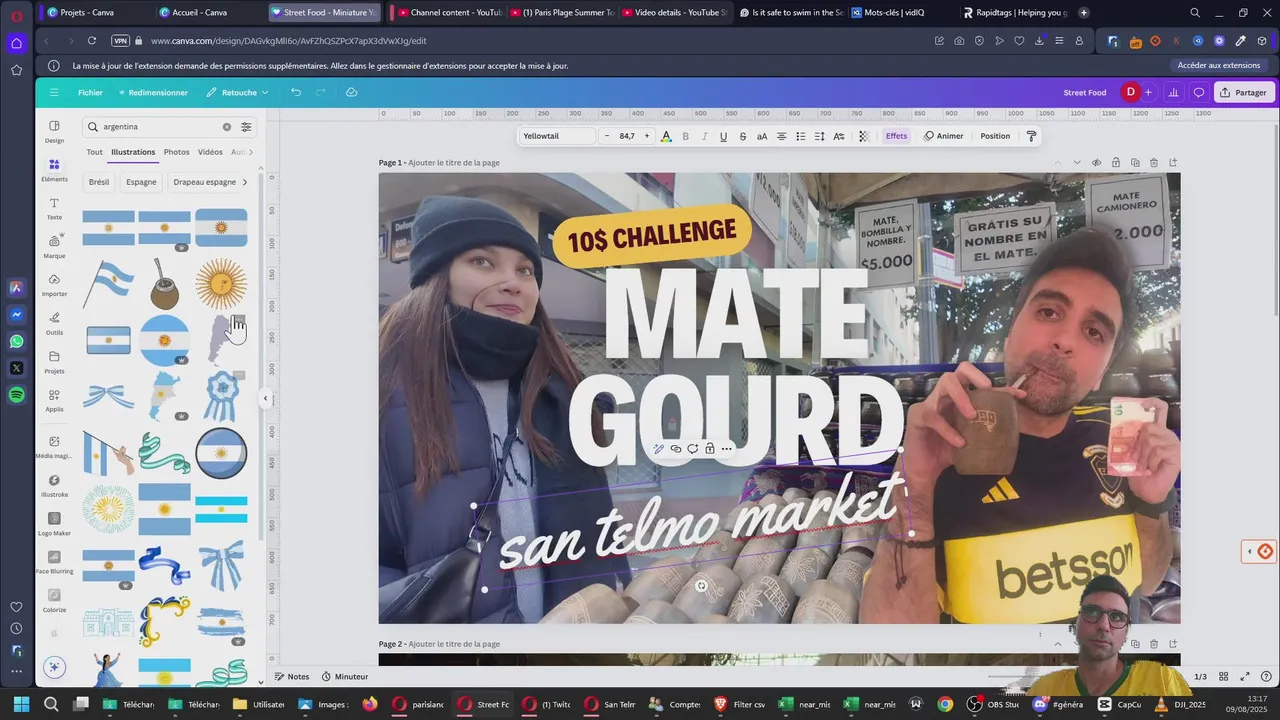Screen dimensions: 1280x720
Task: Select the Espagne suggestion chip
Action: click(141, 182)
